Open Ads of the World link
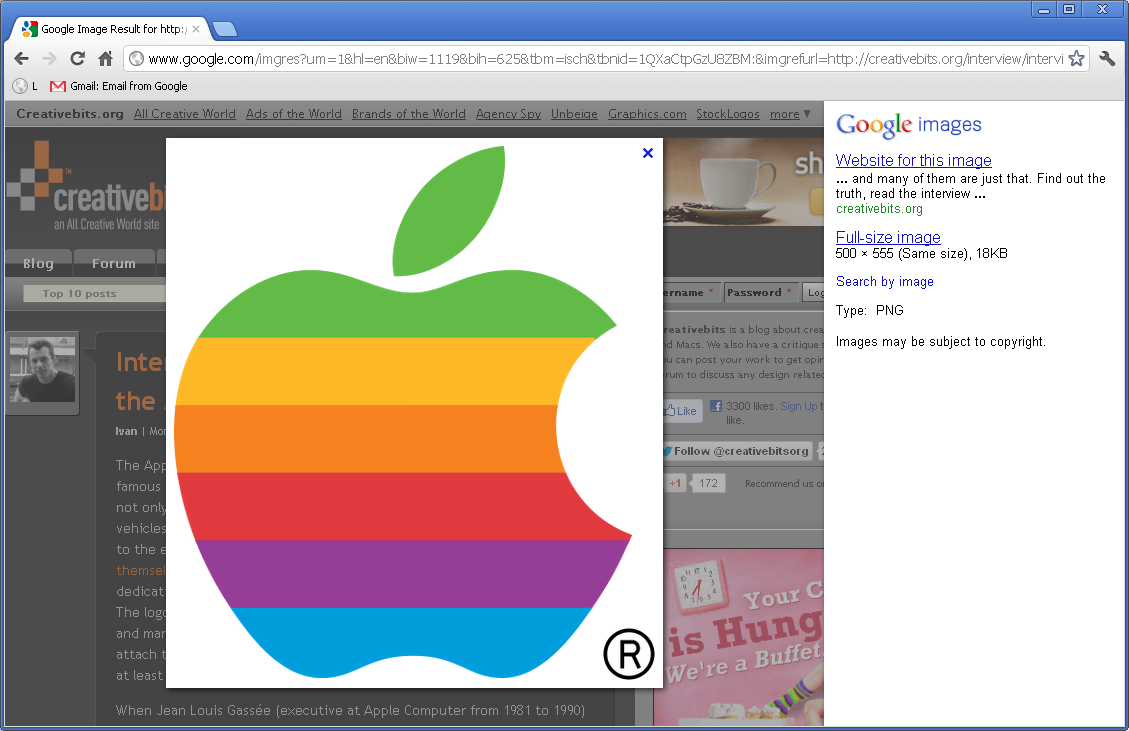The height and width of the screenshot is (731, 1129). (x=294, y=114)
